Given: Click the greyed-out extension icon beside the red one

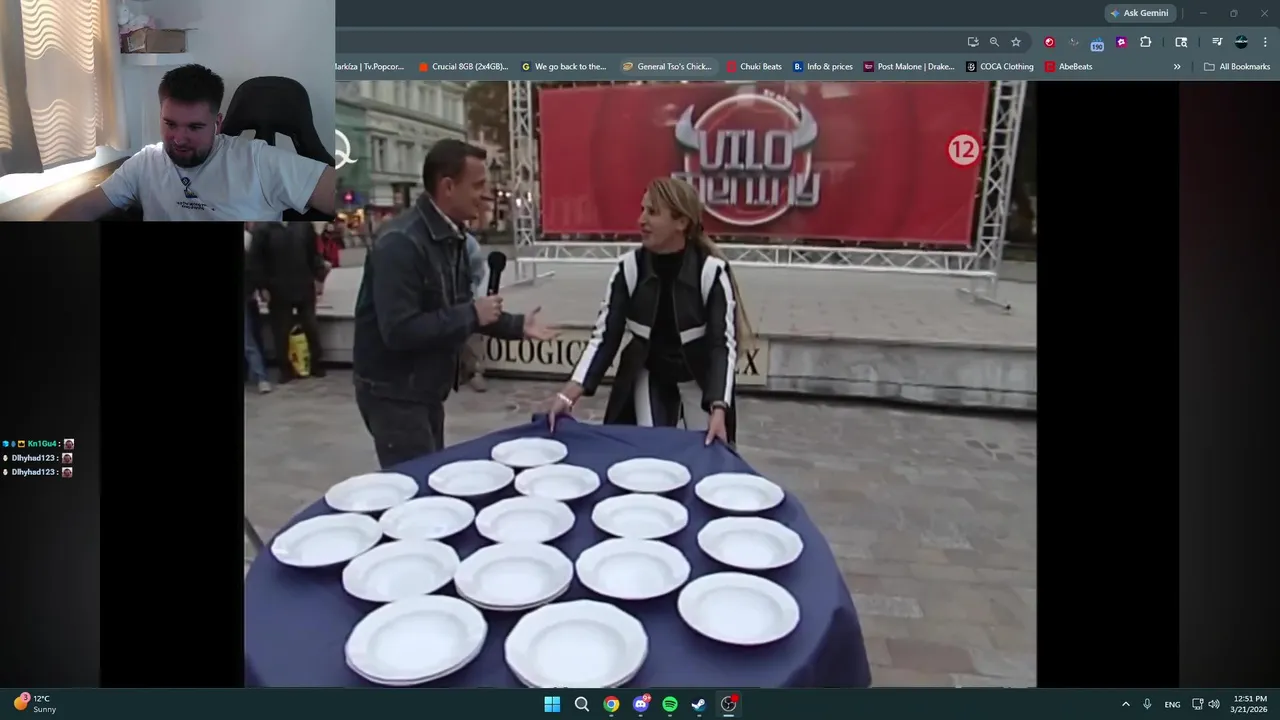Looking at the screenshot, I should (x=1073, y=42).
